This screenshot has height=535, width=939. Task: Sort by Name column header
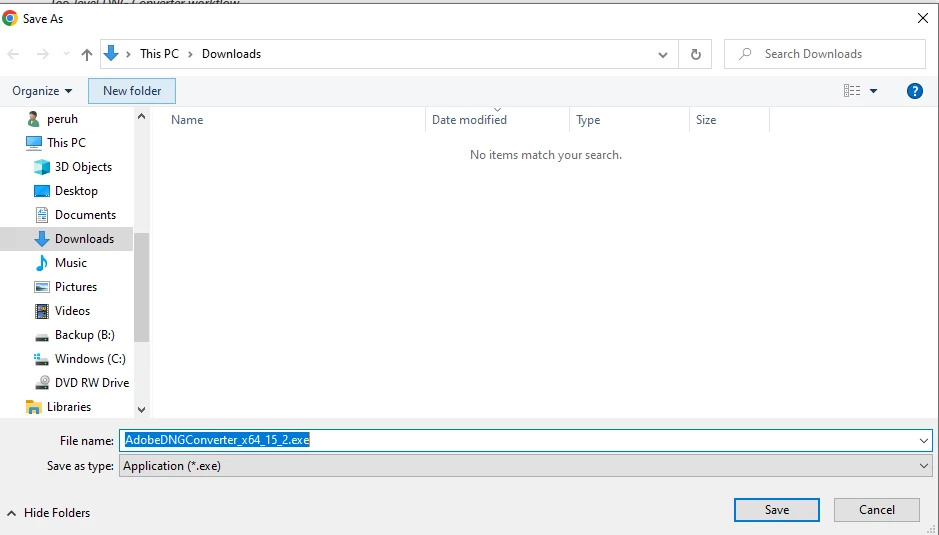[187, 120]
